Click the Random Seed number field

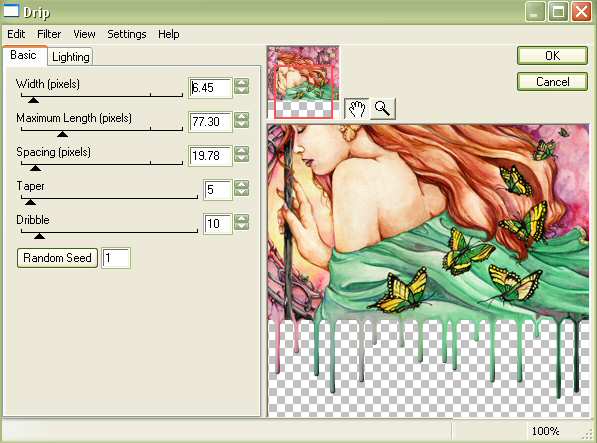(116, 258)
